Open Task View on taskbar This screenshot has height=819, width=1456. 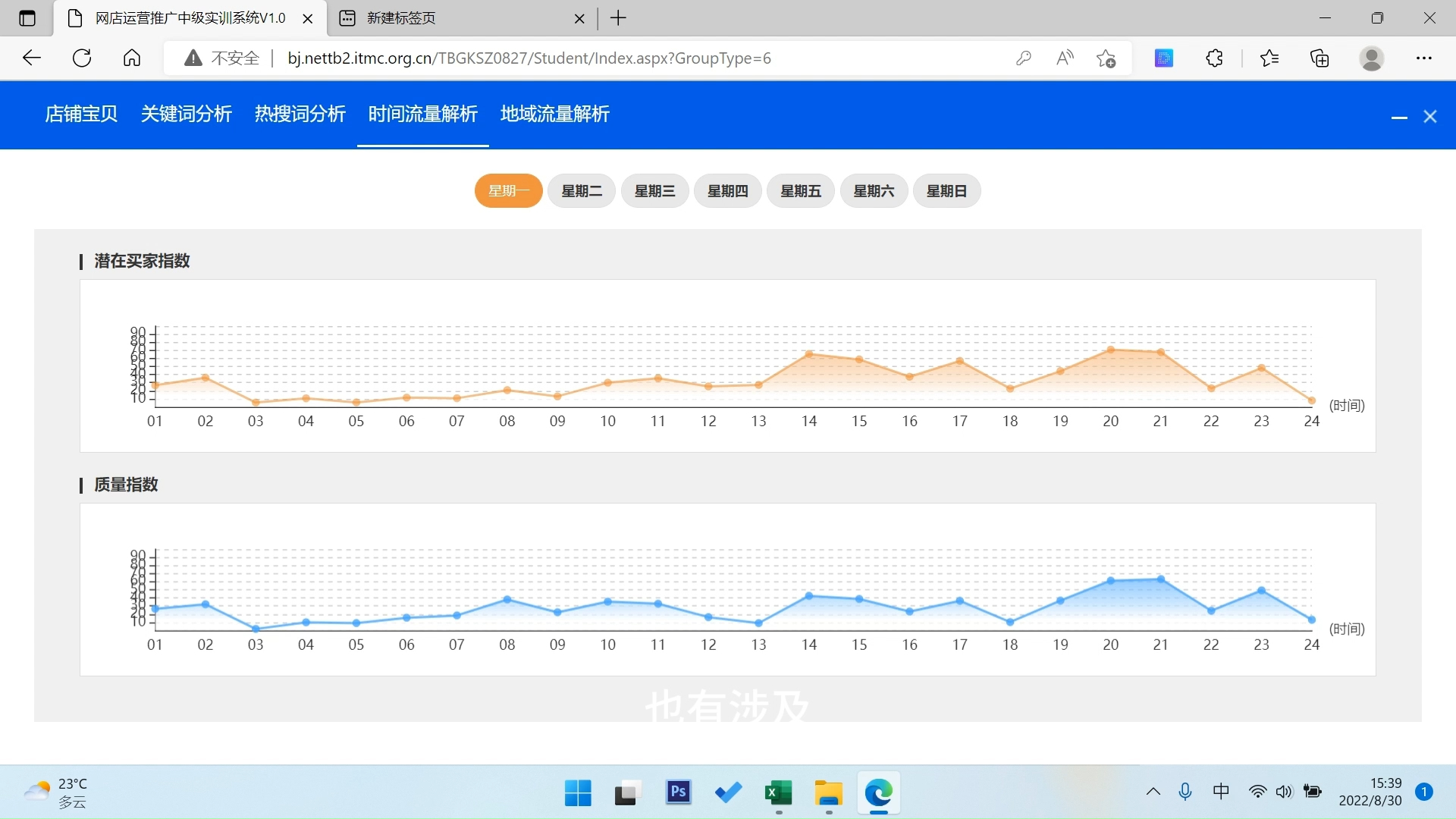(x=628, y=793)
